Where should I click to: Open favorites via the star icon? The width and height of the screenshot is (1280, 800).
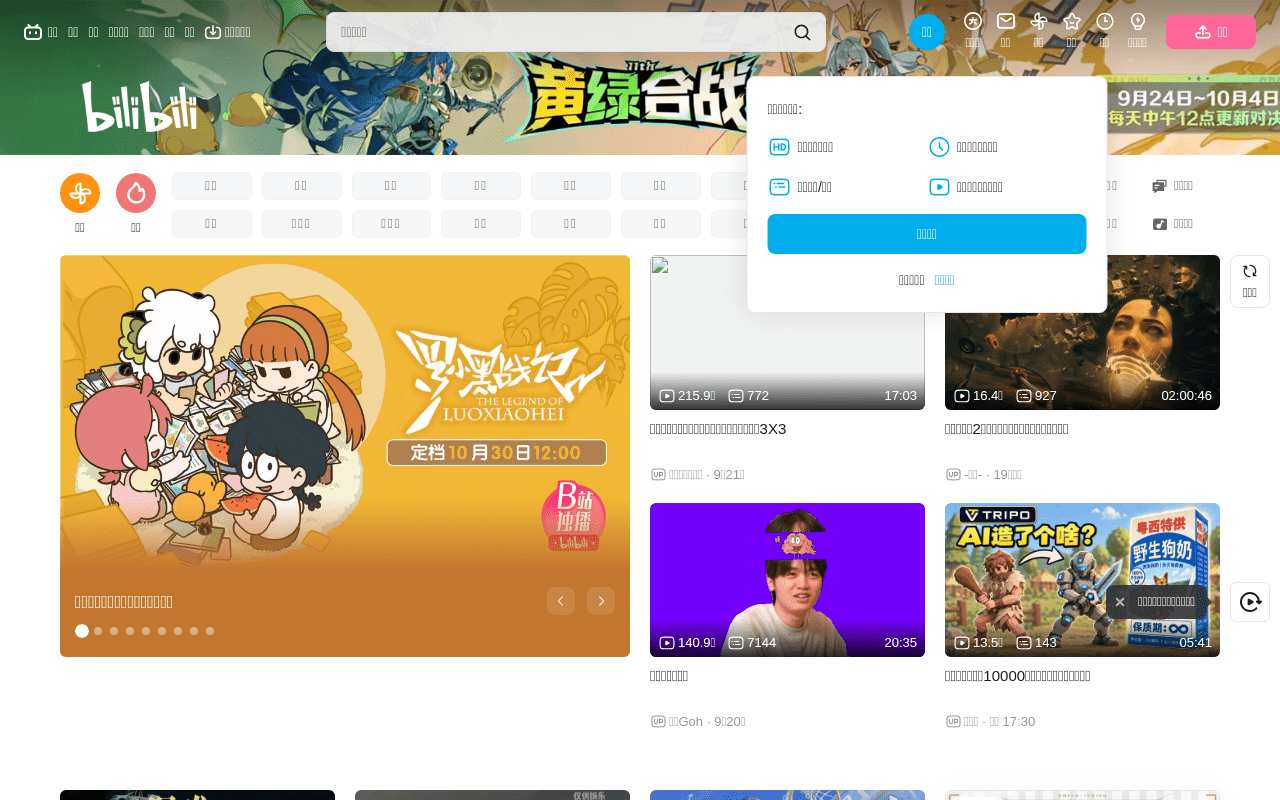[1072, 21]
